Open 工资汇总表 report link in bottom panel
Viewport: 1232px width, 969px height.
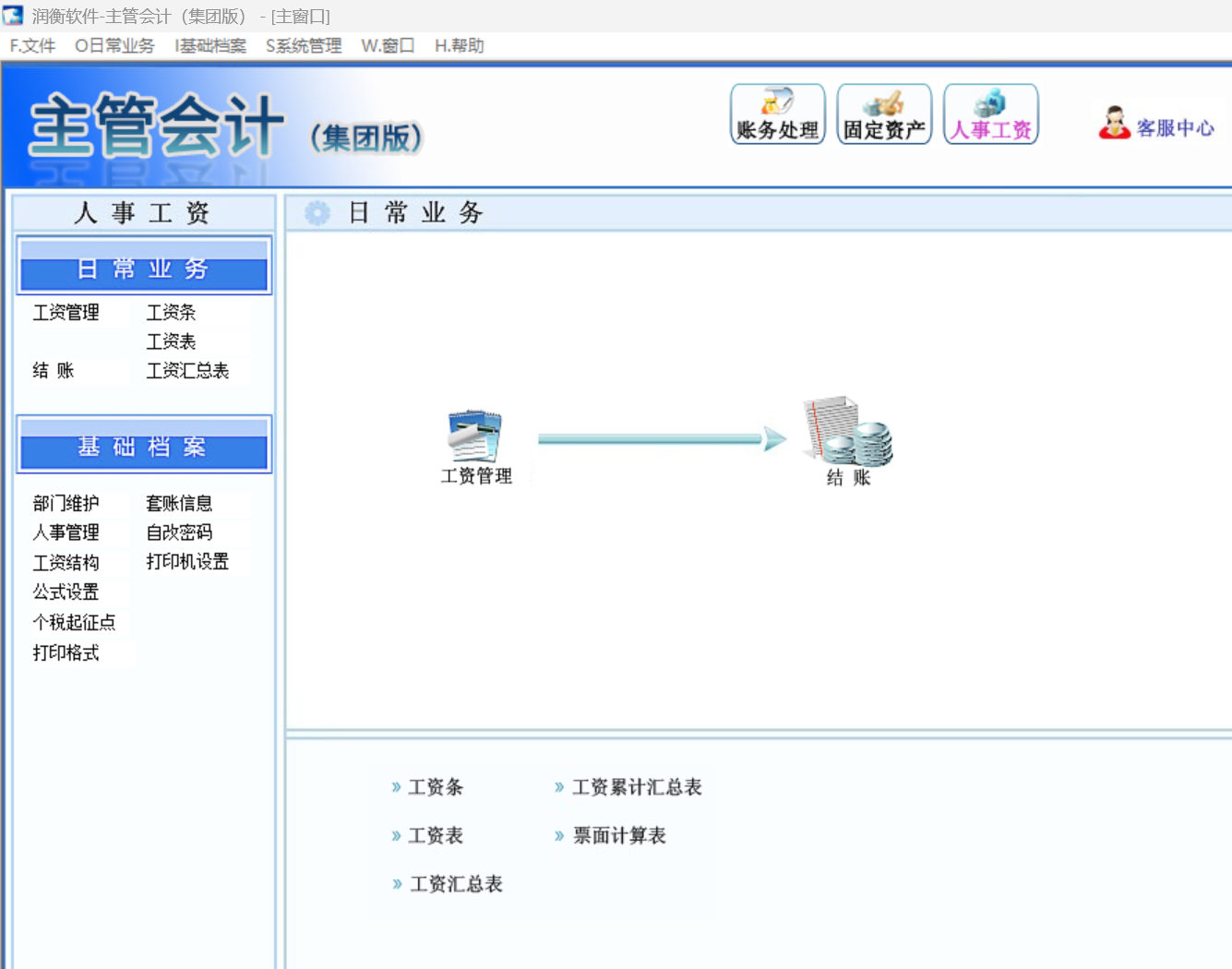pyautogui.click(x=456, y=884)
